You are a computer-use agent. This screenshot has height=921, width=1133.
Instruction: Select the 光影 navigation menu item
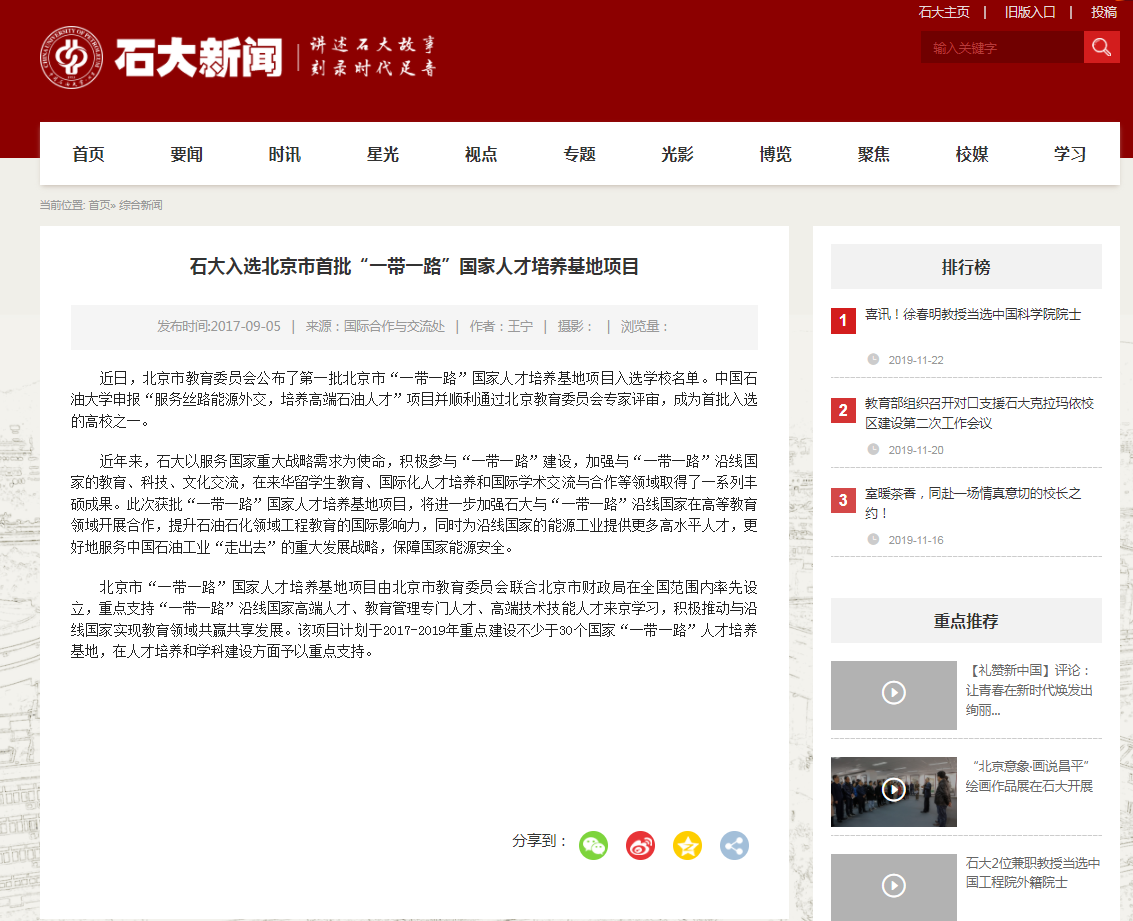pyautogui.click(x=677, y=154)
